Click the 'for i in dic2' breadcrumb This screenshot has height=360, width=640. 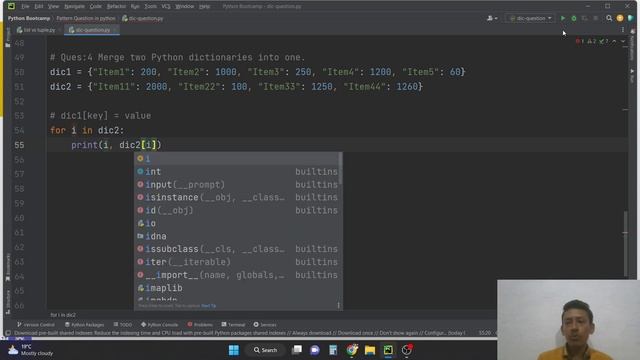point(63,315)
